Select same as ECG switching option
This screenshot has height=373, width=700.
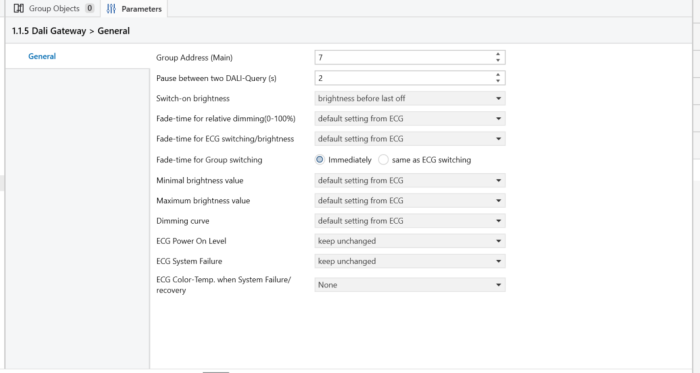pos(383,160)
